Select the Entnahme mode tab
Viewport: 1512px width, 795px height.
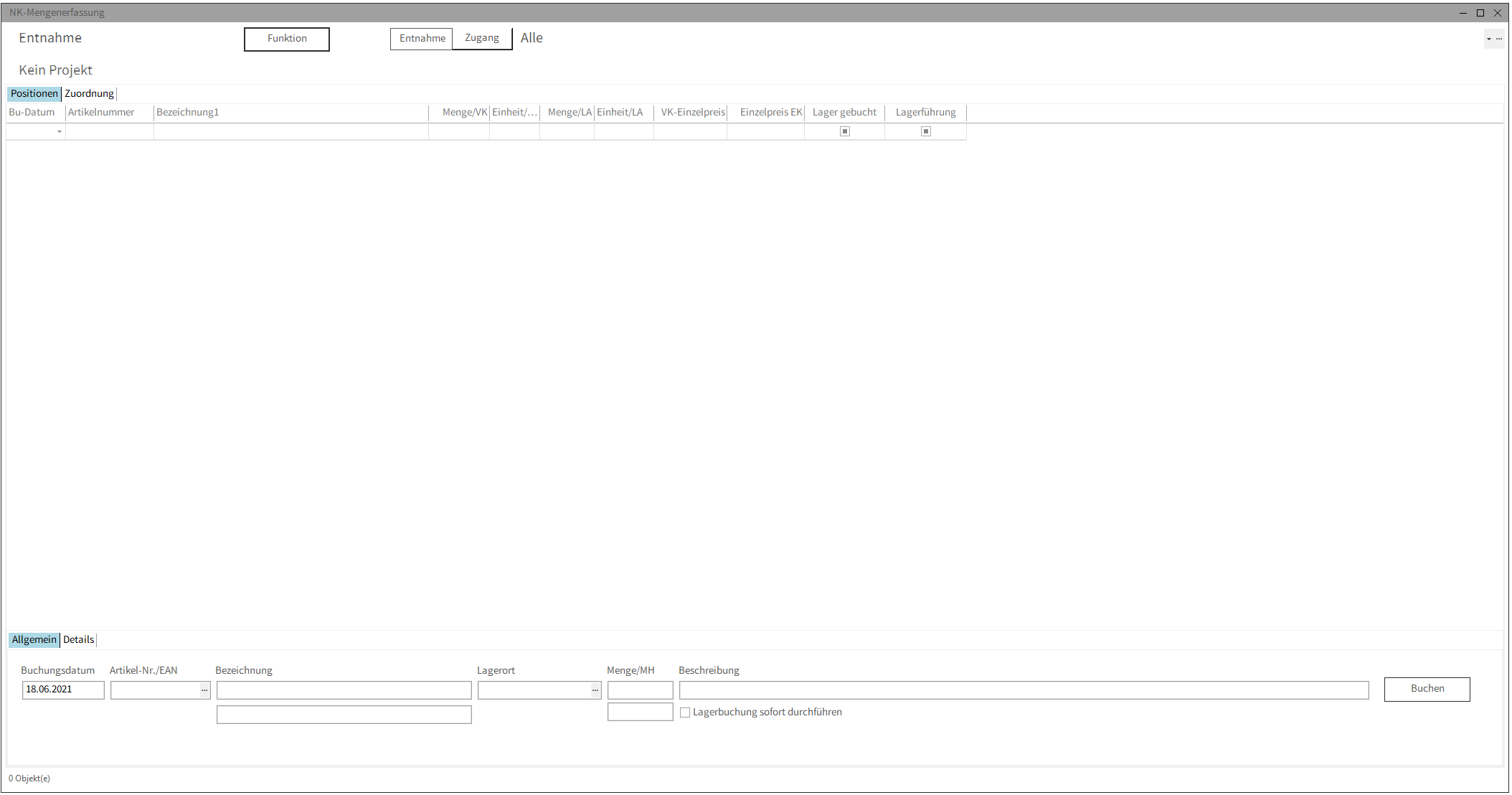[x=422, y=39]
